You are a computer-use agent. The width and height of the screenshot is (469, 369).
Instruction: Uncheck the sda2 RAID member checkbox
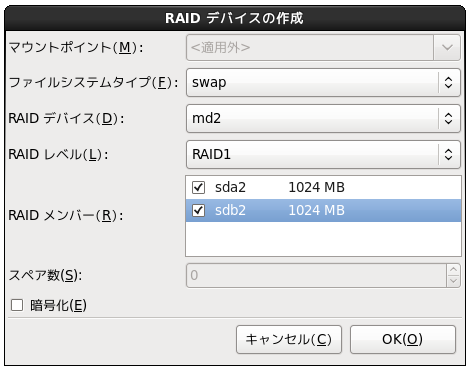click(x=198, y=187)
